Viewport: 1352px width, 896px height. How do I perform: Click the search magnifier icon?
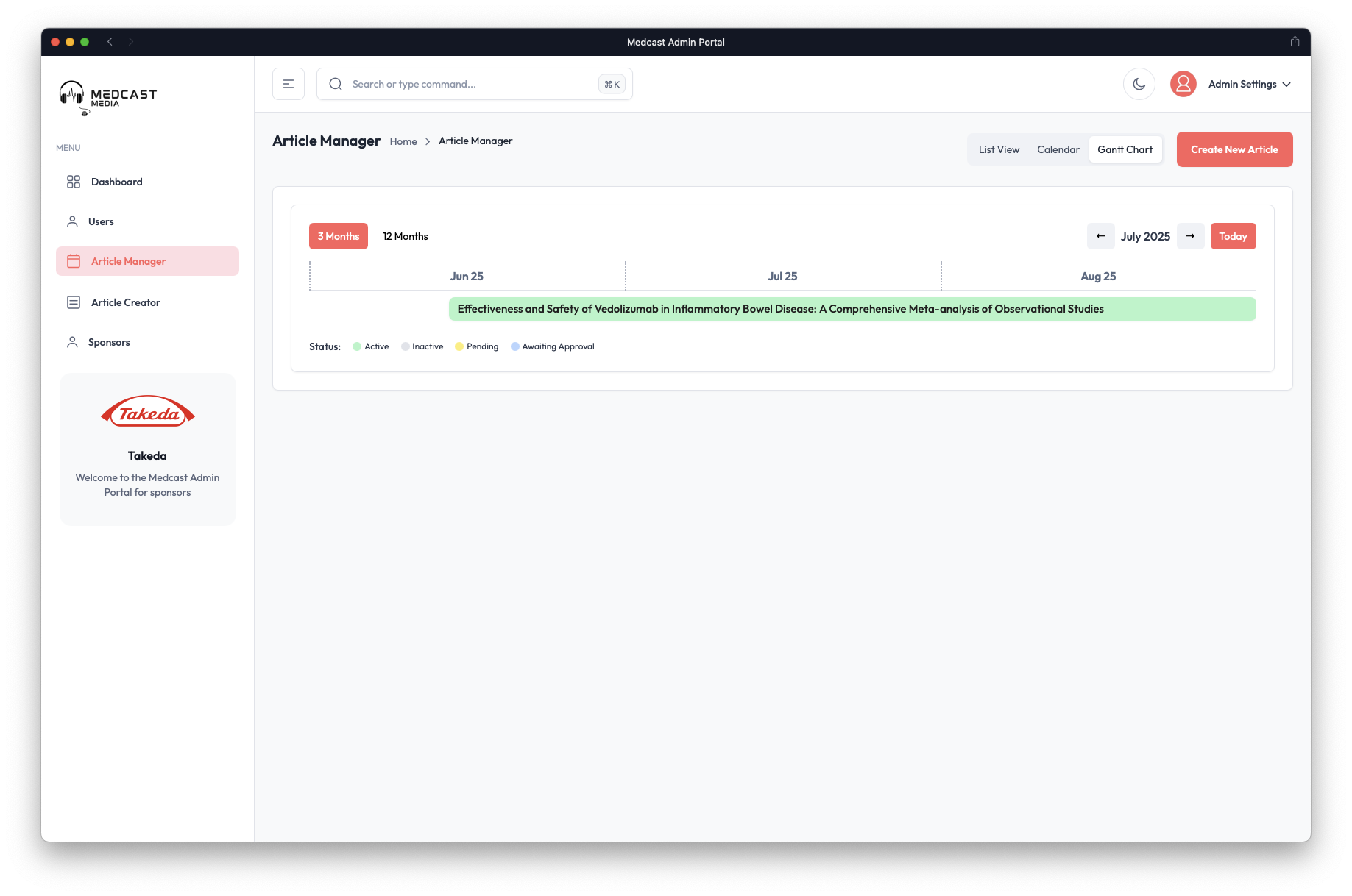tap(336, 84)
